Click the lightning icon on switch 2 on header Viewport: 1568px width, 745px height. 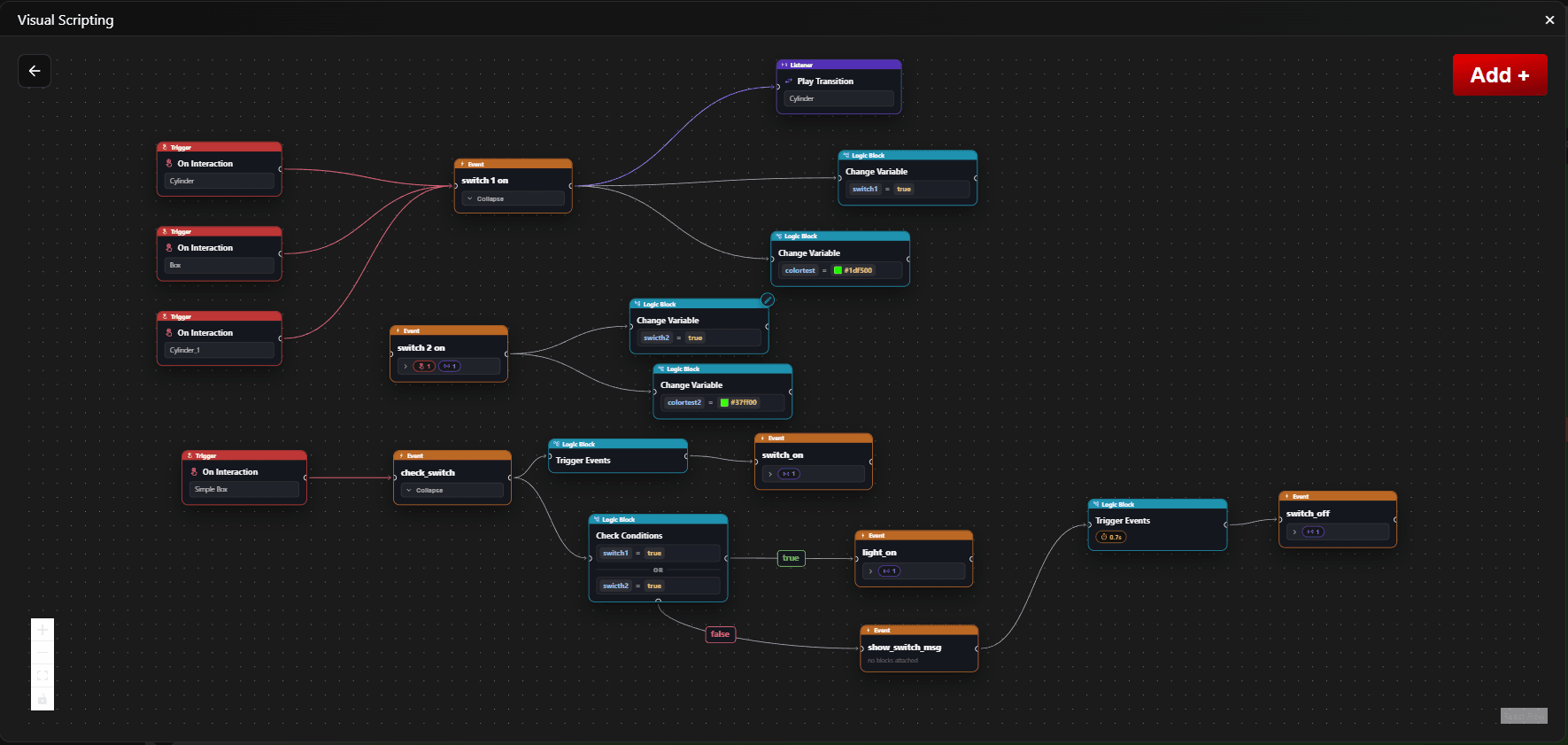[x=398, y=330]
